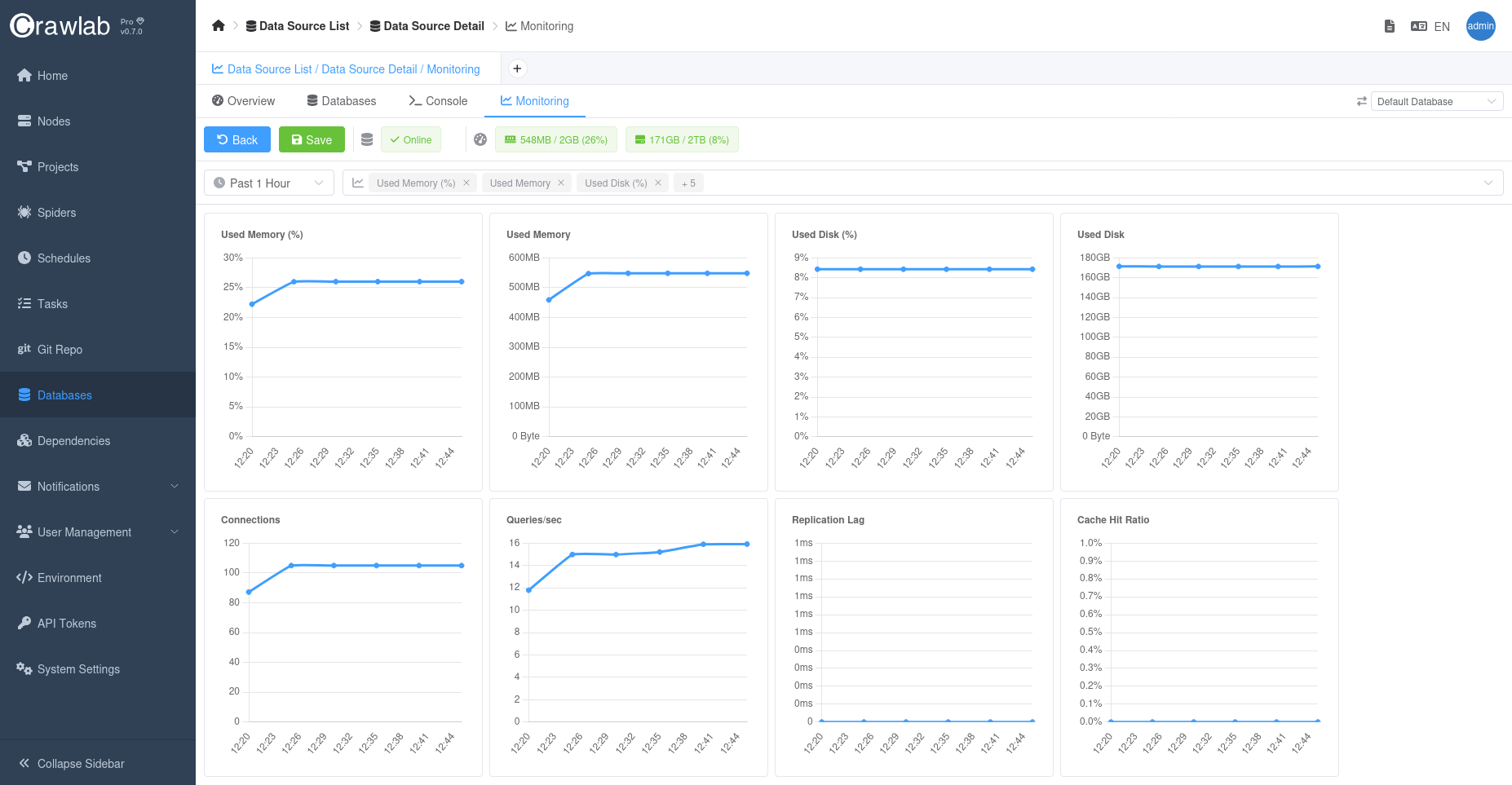
Task: Click the Git Repo sidebar icon
Action: click(24, 349)
